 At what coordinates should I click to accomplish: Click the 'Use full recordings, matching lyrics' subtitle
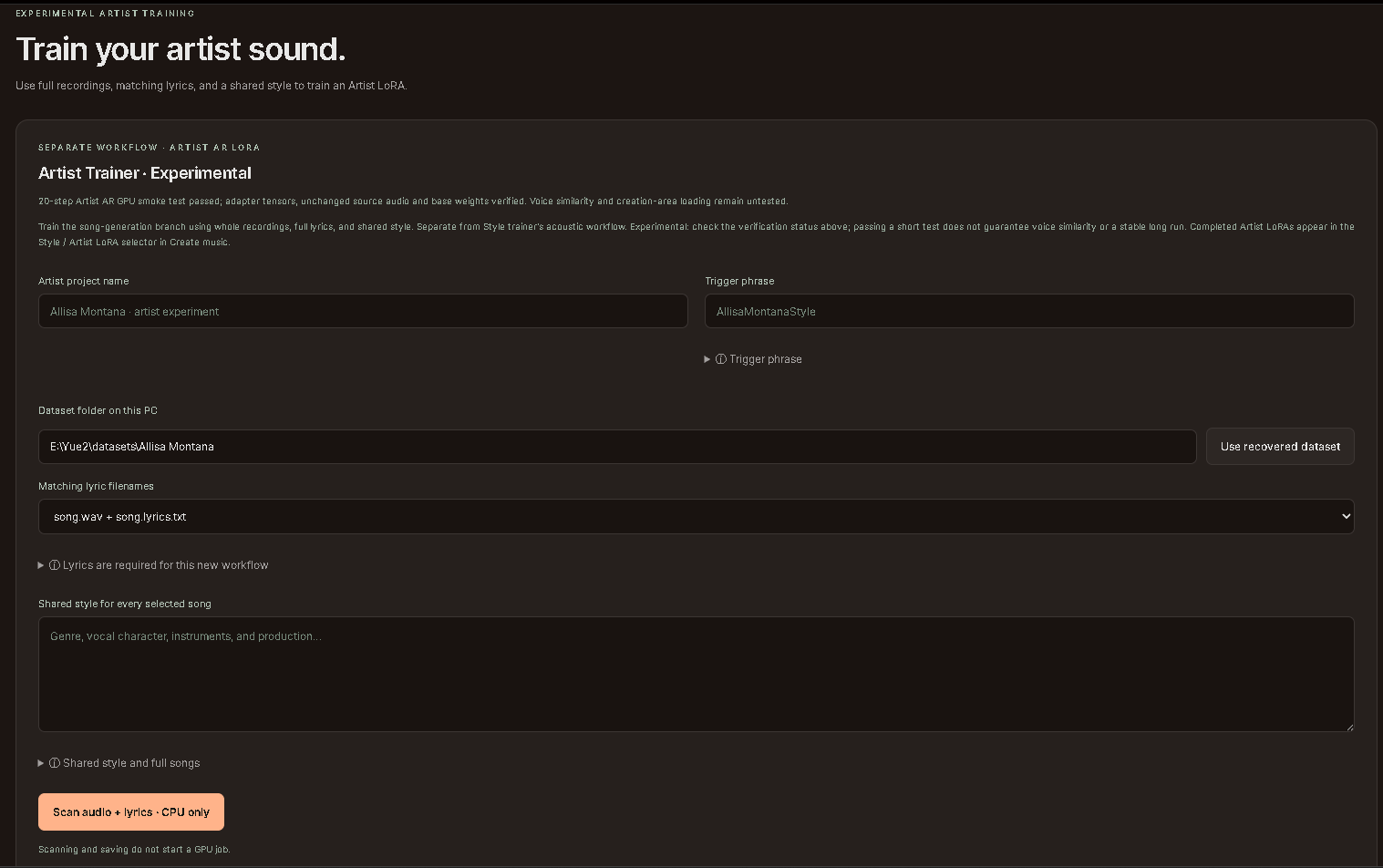point(212,86)
